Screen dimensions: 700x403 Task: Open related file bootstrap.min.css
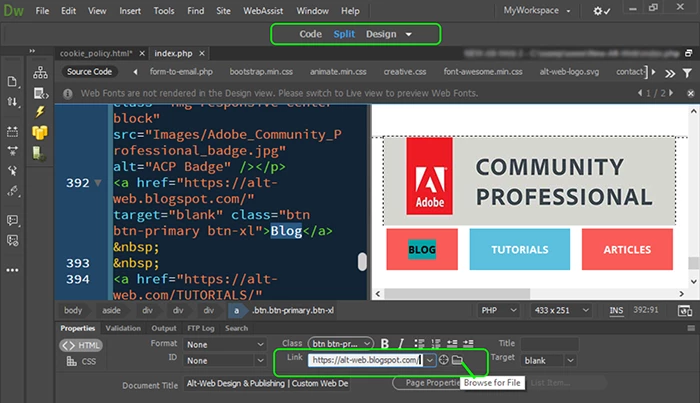[x=261, y=72]
